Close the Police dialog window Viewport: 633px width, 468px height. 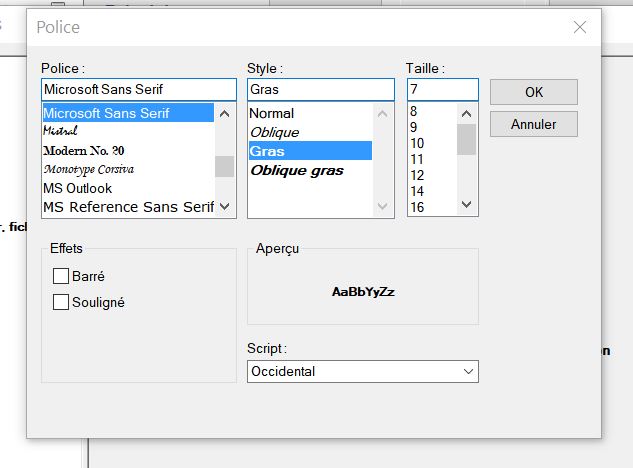pos(580,27)
